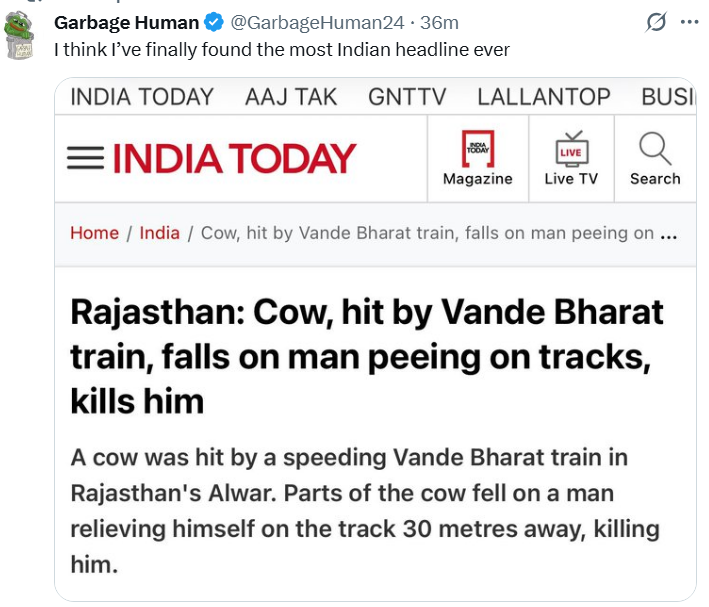Open the three-dot more options menu
This screenshot has width=709, height=607.
coord(689,22)
